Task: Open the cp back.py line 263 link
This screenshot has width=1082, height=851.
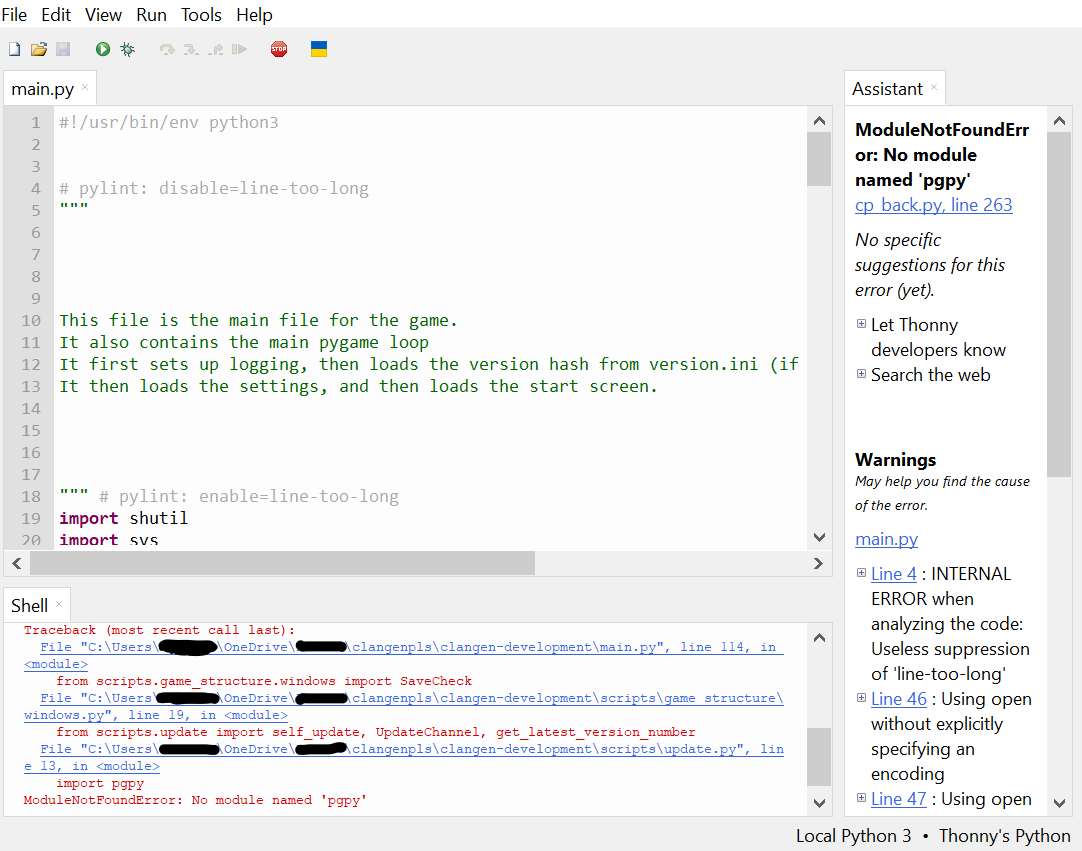Action: pos(933,204)
